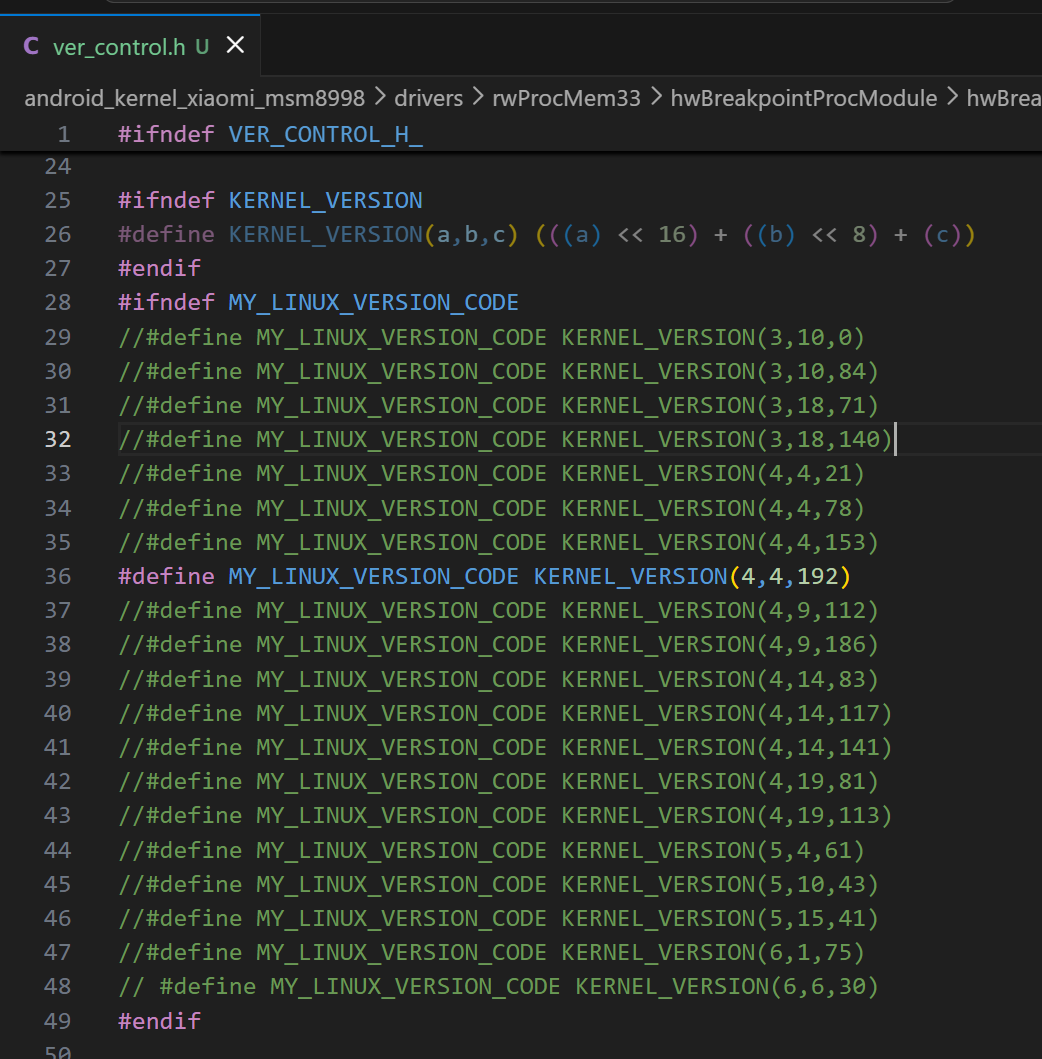Select the ver_control.h tab label
This screenshot has height=1059, width=1042.
118,46
